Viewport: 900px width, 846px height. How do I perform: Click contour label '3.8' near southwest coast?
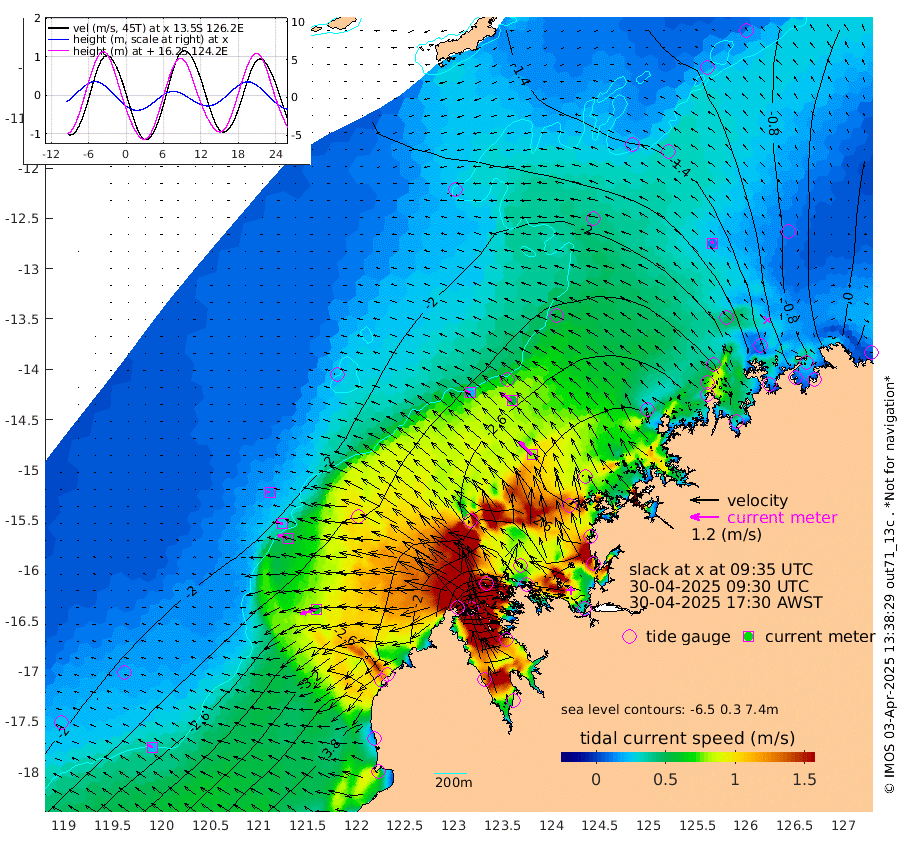coord(331,750)
